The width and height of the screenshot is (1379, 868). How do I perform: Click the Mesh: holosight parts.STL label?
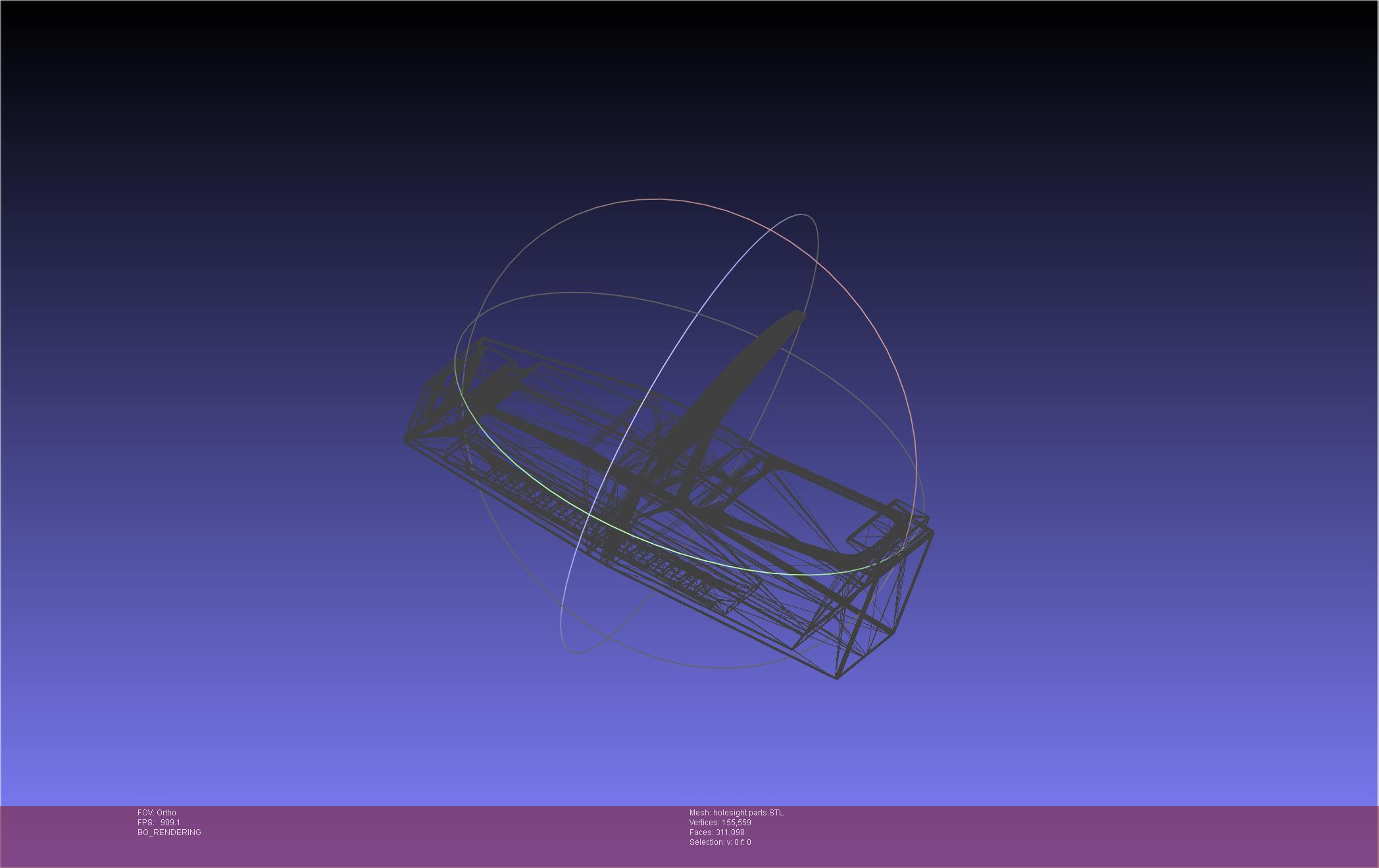pyautogui.click(x=736, y=813)
